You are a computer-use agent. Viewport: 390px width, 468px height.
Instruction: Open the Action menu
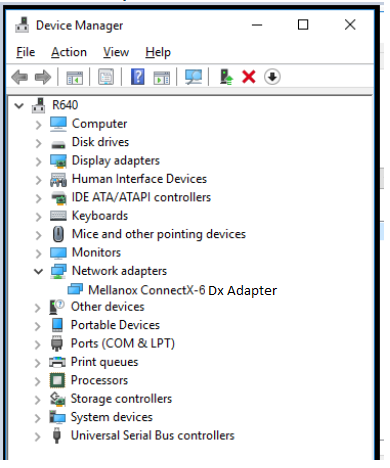69,52
